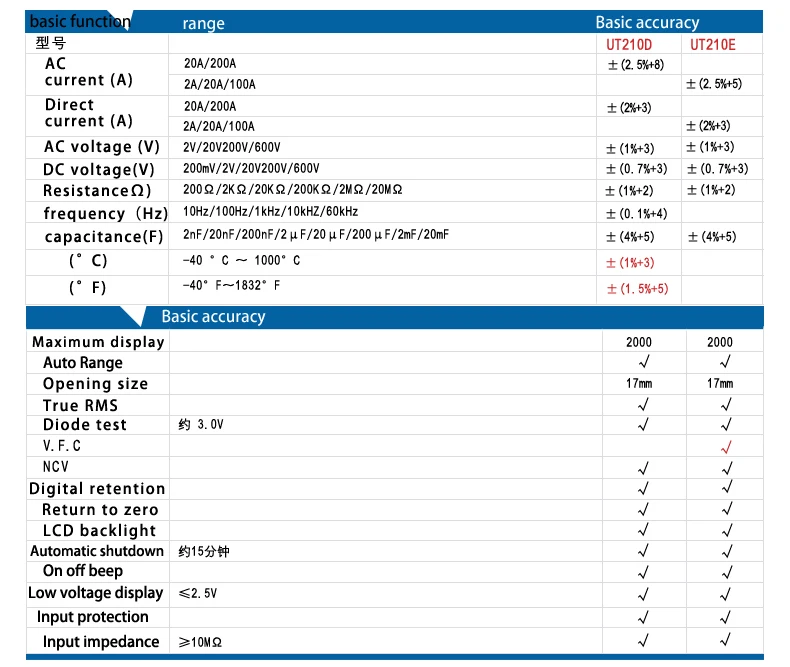Click Low voltage display checkmark for UT210D
Viewport: 790px width, 667px height.
click(x=643, y=594)
